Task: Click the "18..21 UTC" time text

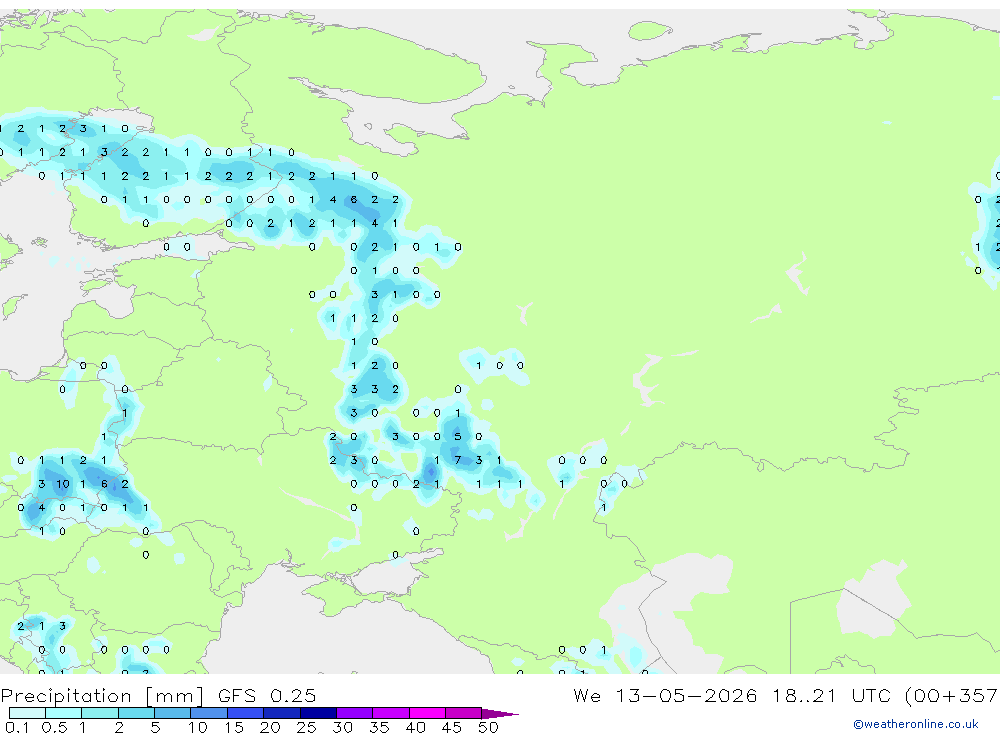Action: [834, 695]
